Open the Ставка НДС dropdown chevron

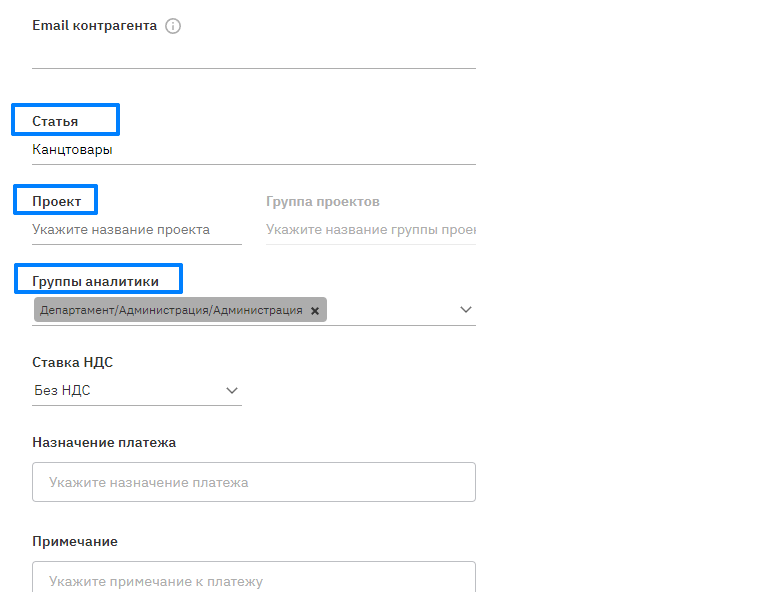pyautogui.click(x=232, y=390)
